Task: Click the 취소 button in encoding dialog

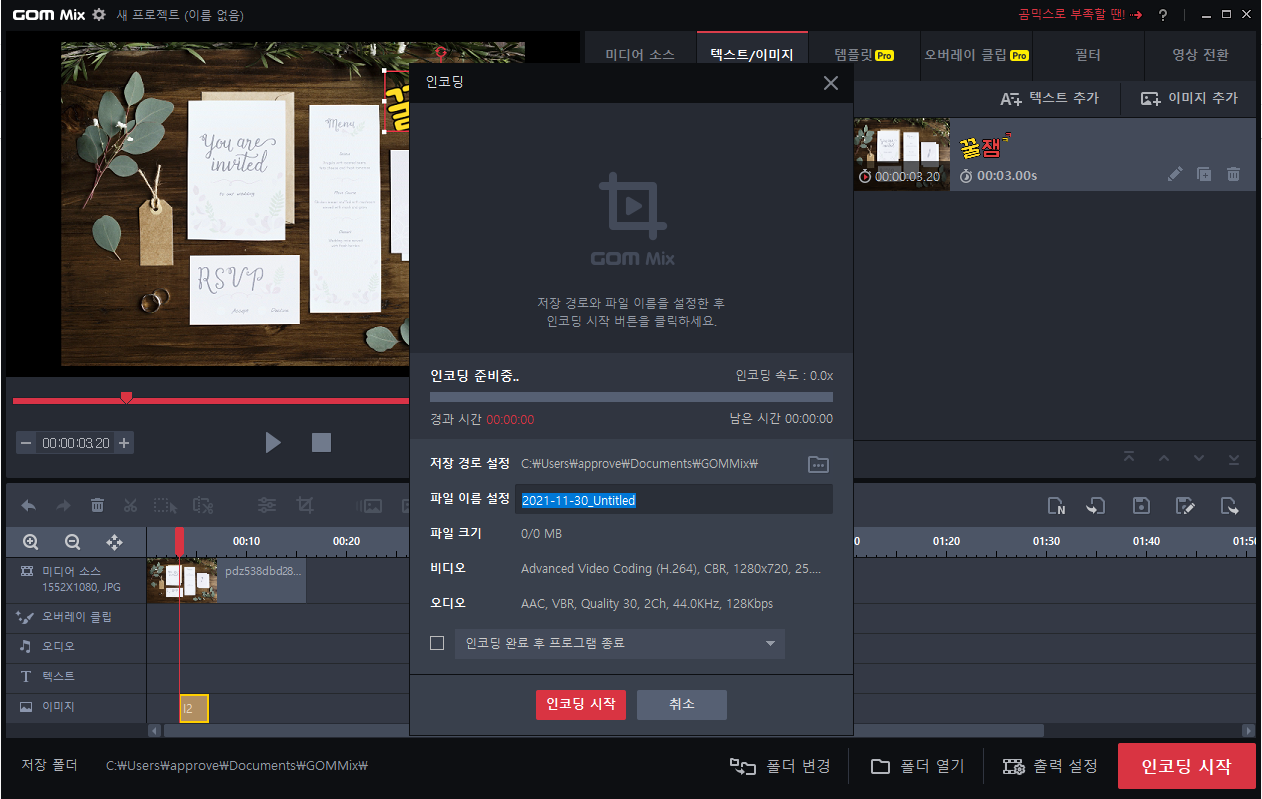Action: click(x=682, y=704)
